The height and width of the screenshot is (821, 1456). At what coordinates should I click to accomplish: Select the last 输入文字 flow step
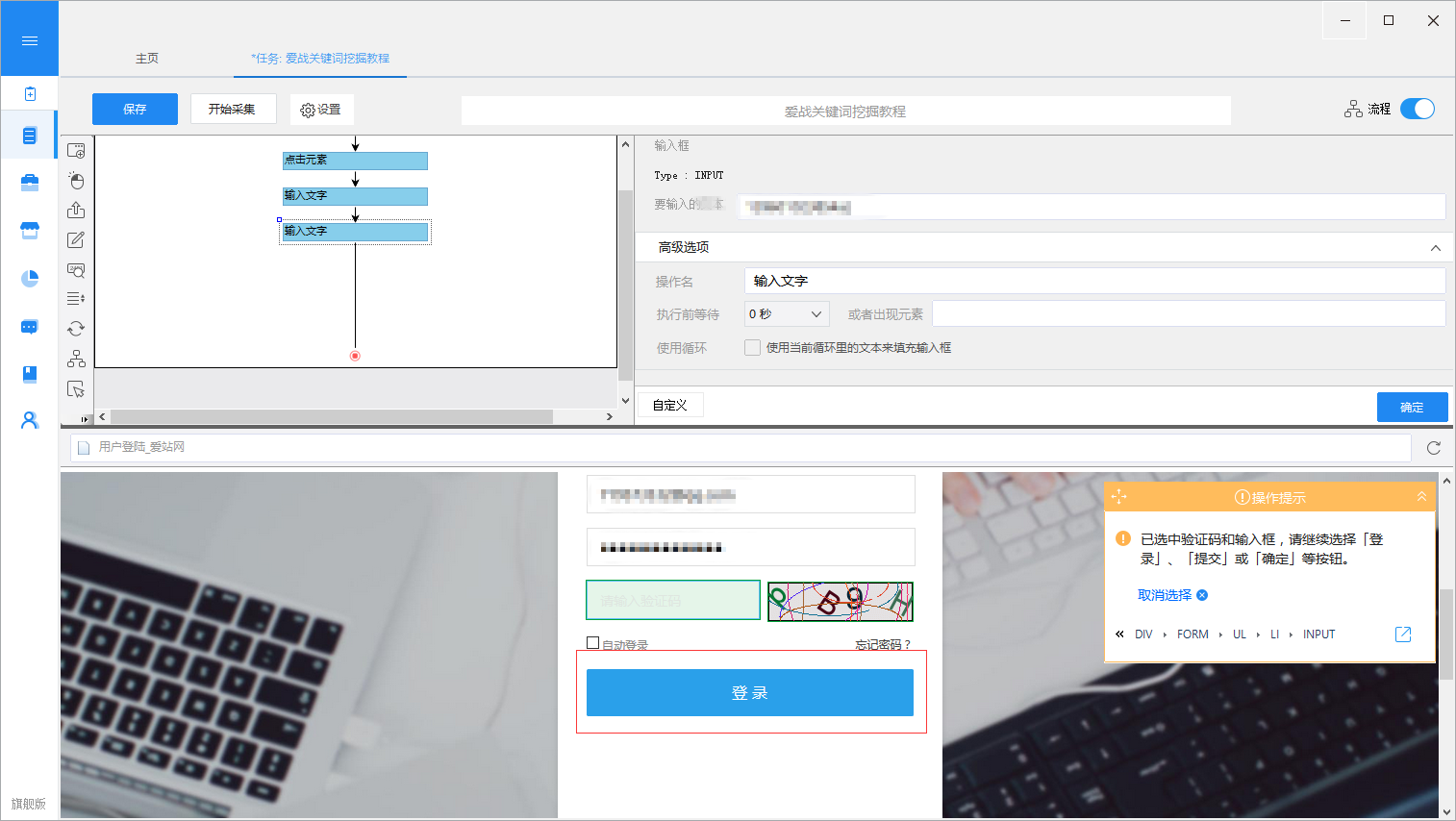(x=355, y=232)
